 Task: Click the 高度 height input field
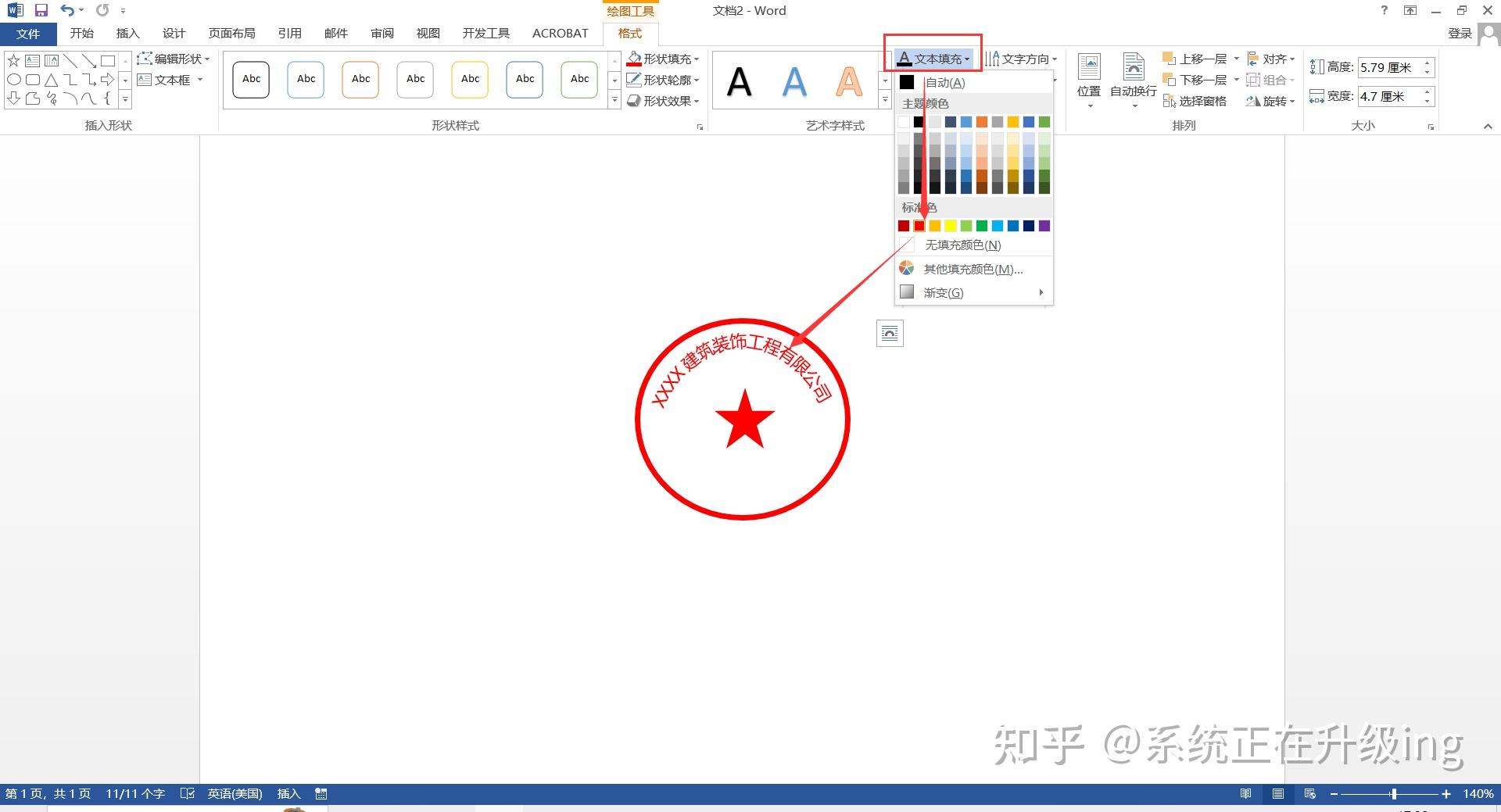1390,67
